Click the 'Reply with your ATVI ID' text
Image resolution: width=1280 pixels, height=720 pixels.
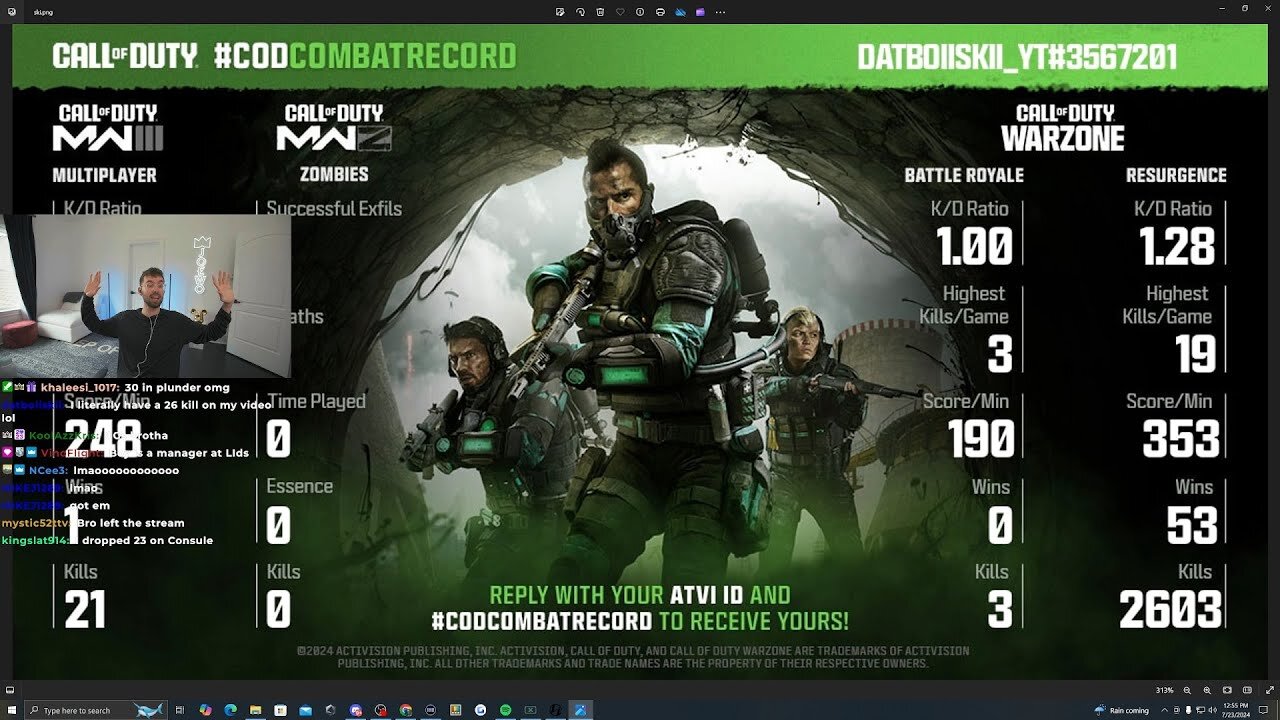(x=640, y=596)
